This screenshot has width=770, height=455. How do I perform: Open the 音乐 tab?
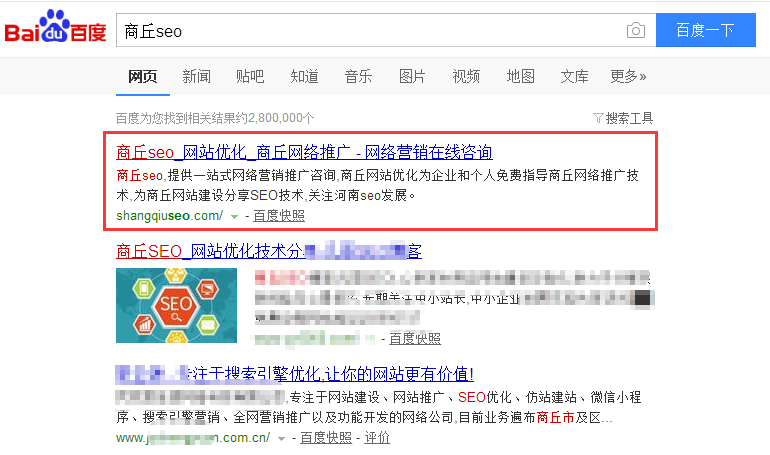click(x=358, y=76)
